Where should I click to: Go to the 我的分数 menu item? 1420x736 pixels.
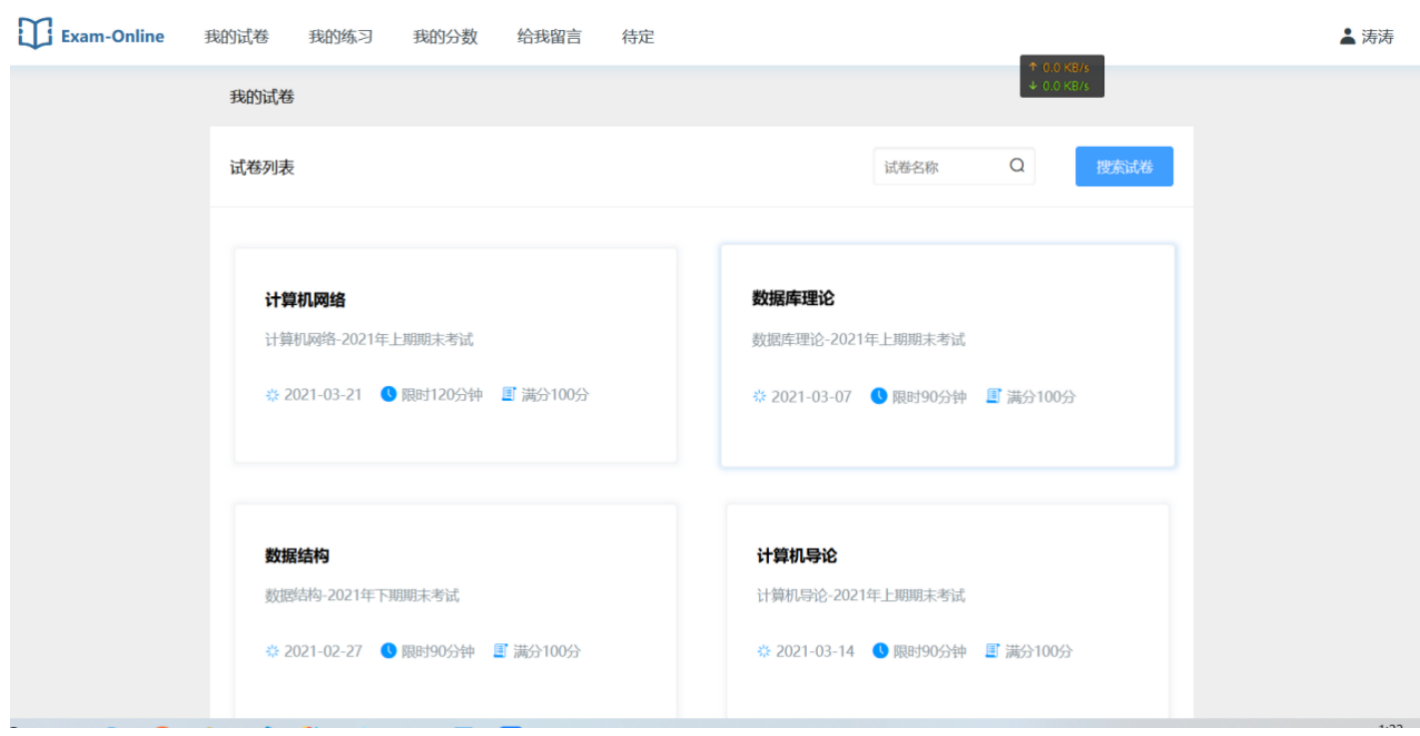(x=446, y=37)
